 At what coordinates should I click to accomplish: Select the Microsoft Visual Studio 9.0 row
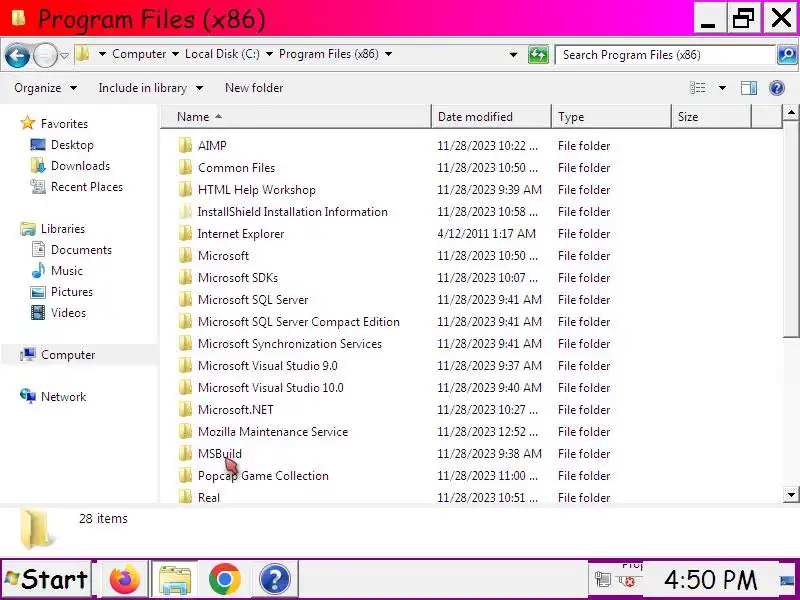[394, 365]
